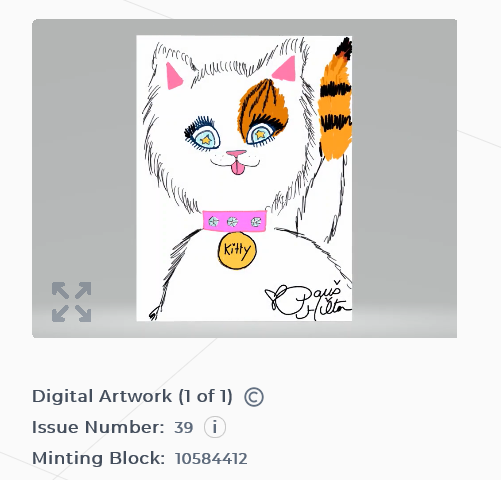Select the cat artwork thumbnail

[x=244, y=178]
